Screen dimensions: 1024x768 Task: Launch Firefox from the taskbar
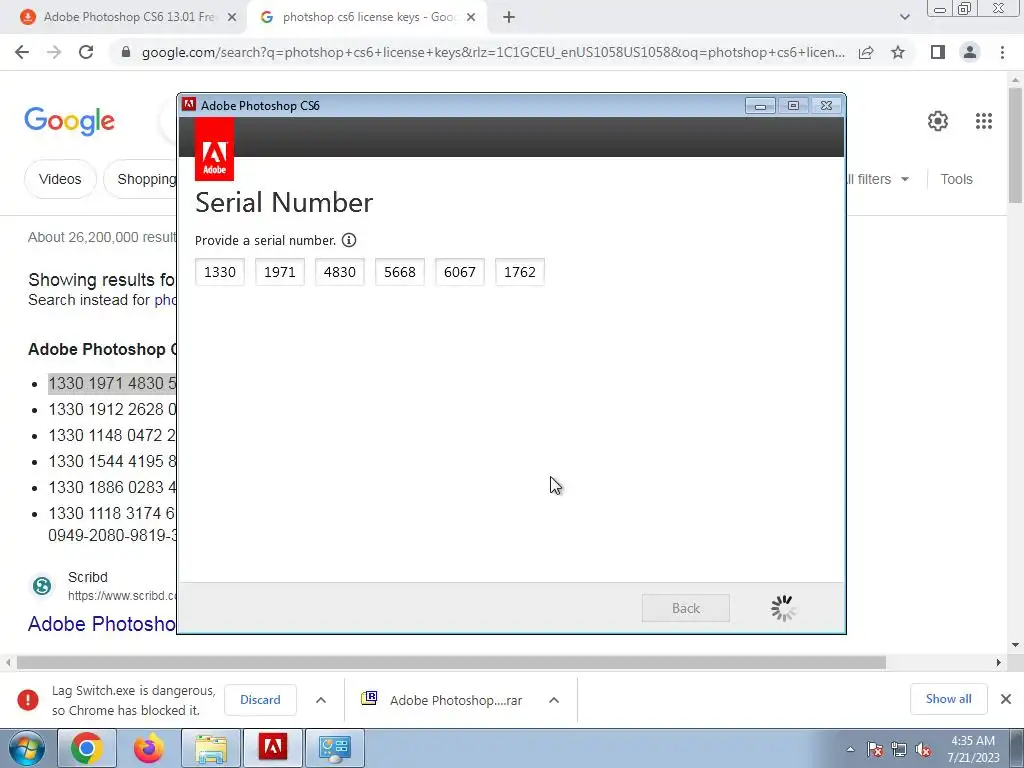tap(149, 748)
